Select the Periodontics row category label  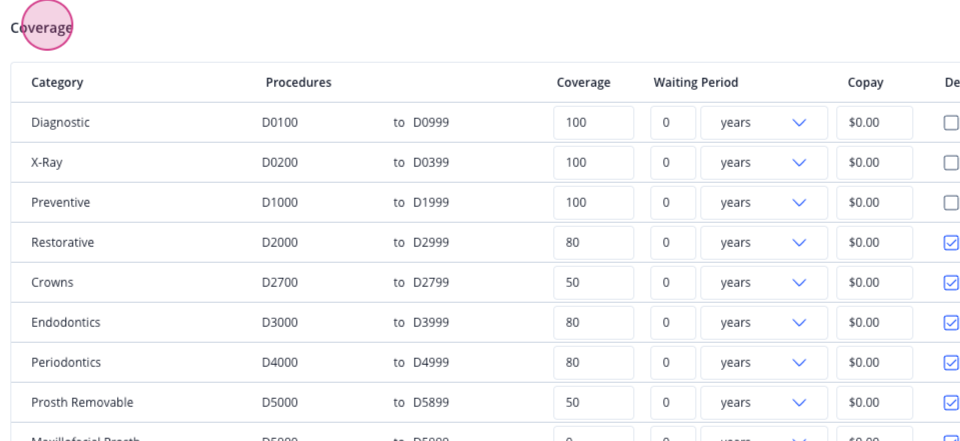tap(66, 363)
